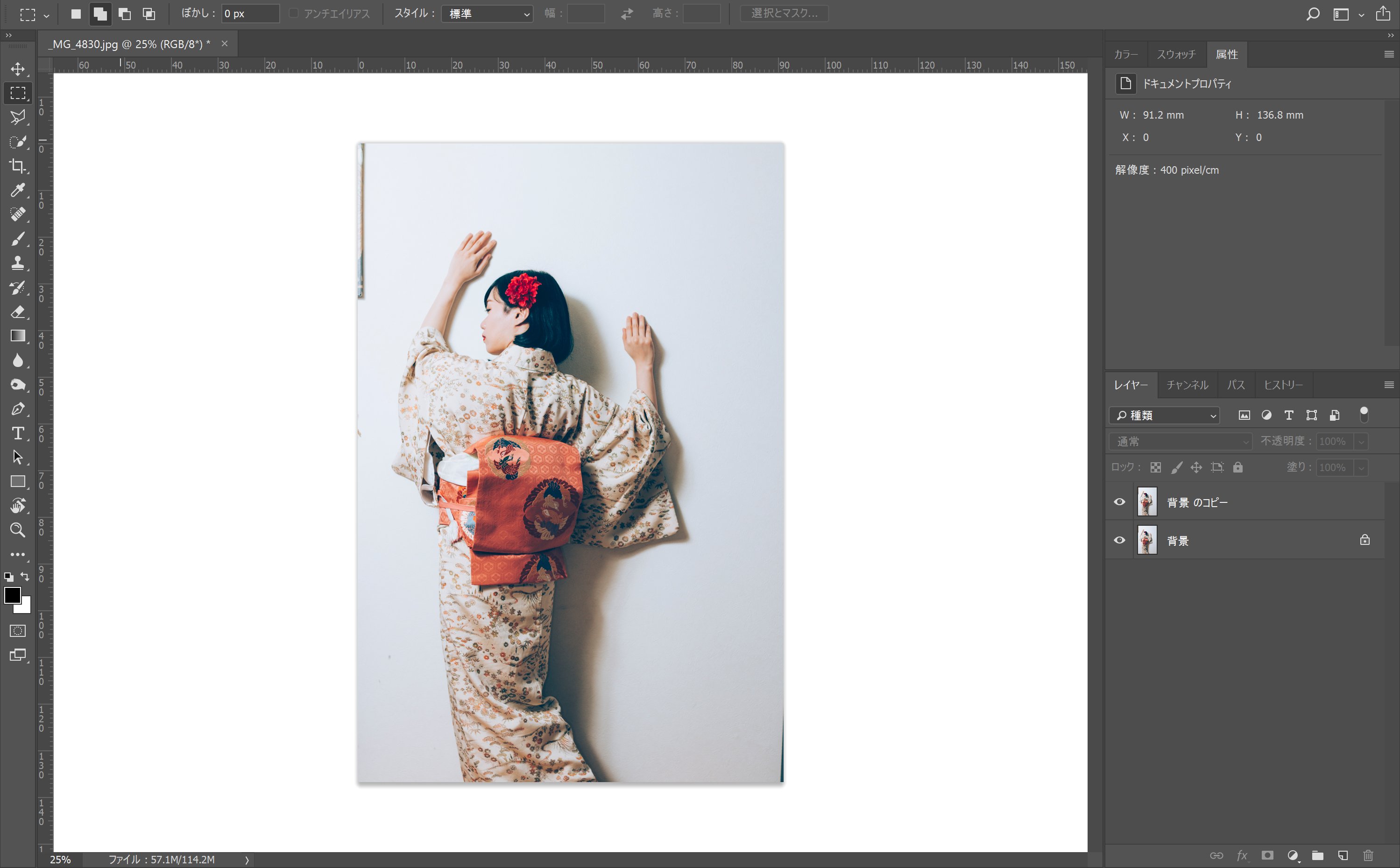Switch to the ヒストリー tab
The width and height of the screenshot is (1400, 868).
(1283, 385)
